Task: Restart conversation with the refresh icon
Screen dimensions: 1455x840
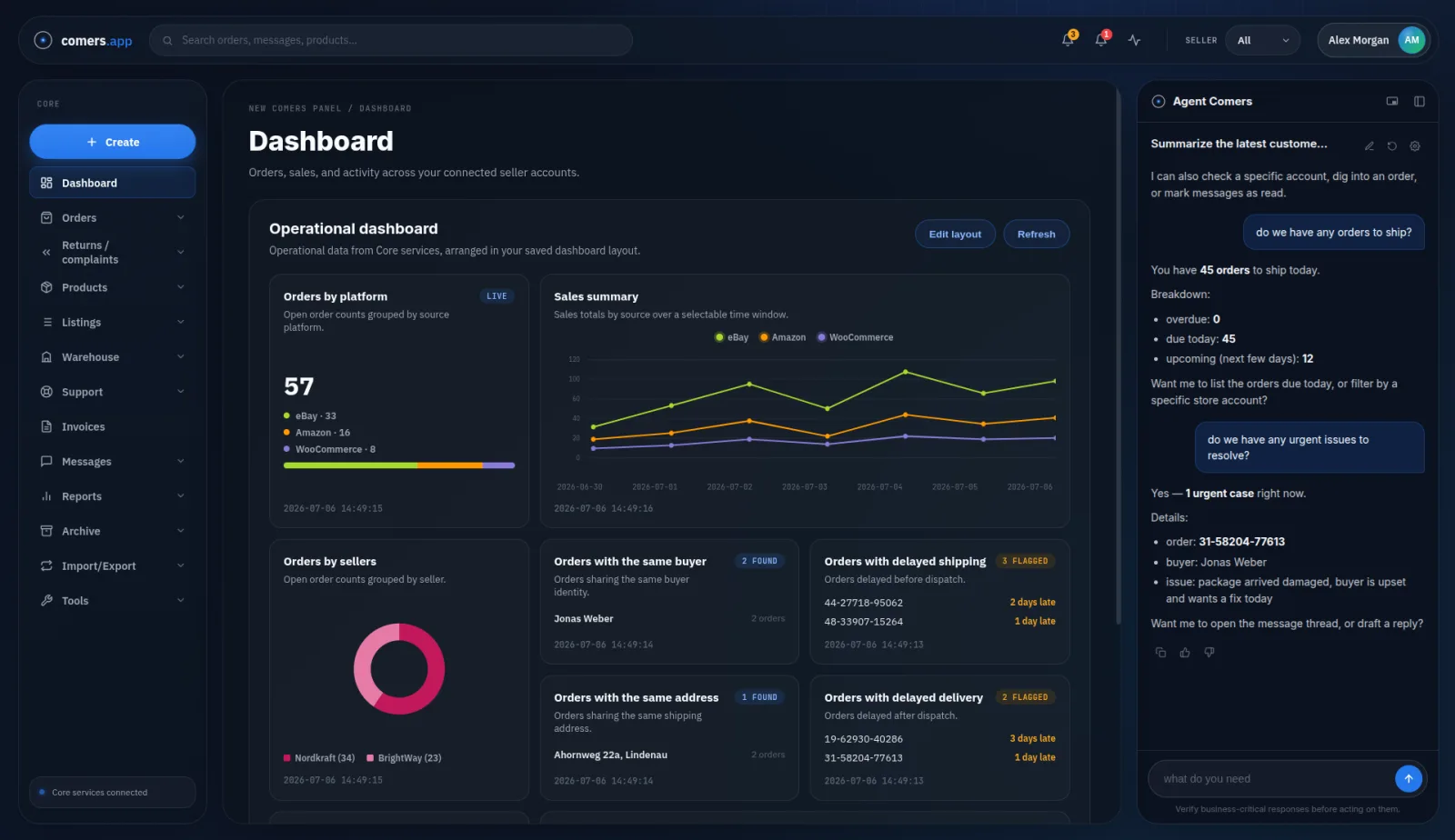Action: (1392, 145)
